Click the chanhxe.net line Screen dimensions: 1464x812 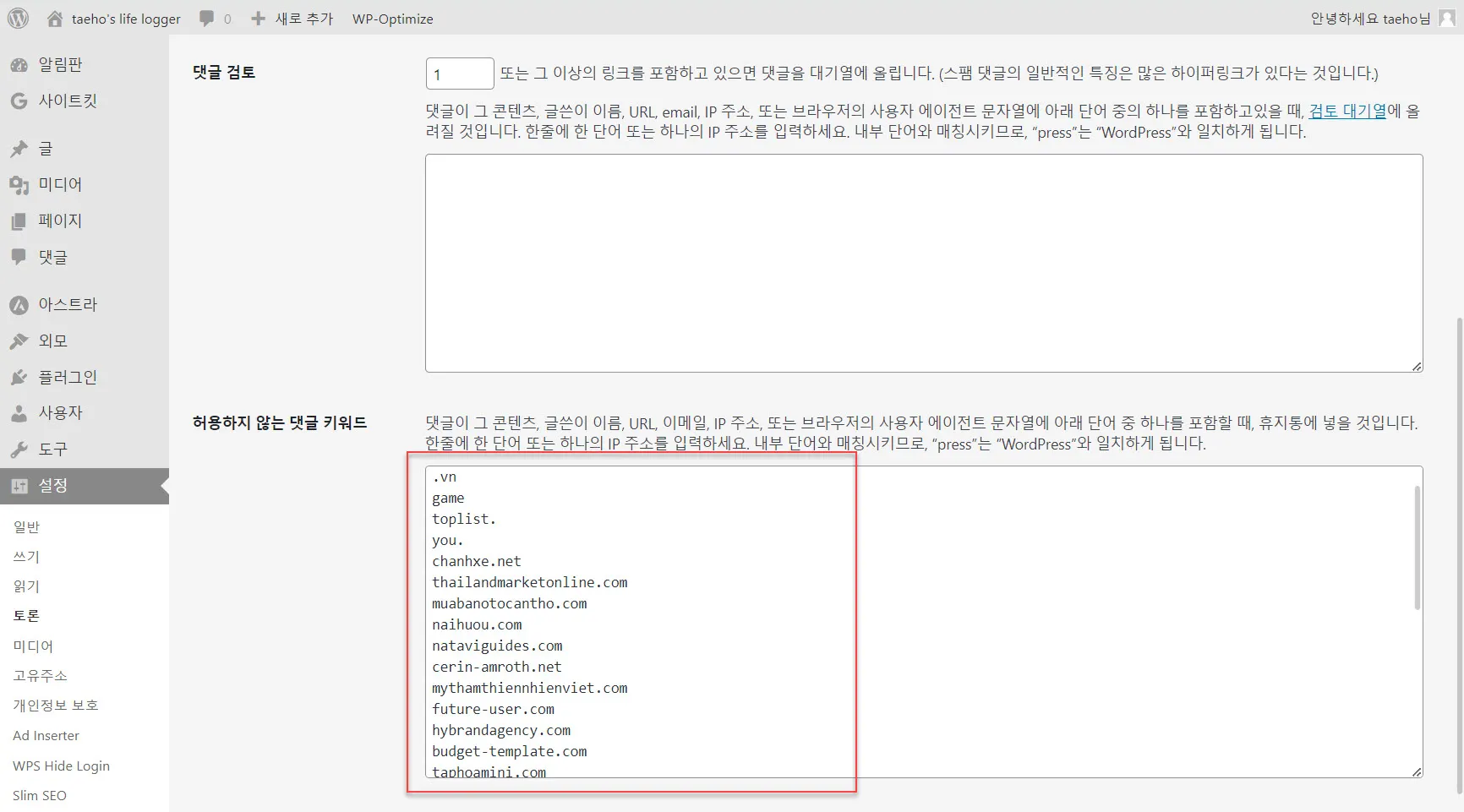(477, 562)
